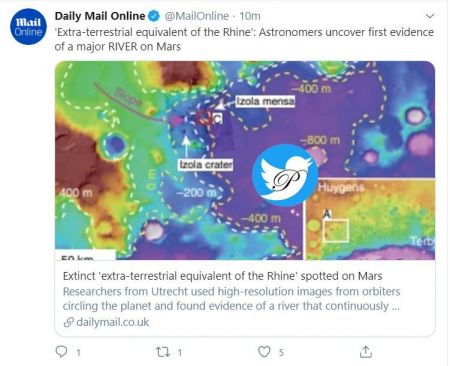Click the dailymail.co.uk domain link
The image size is (450, 366).
pyautogui.click(x=113, y=322)
